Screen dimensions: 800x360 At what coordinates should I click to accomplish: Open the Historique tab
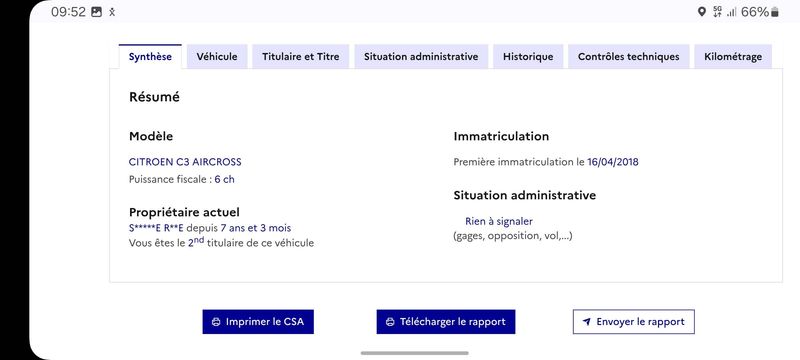[x=528, y=57]
